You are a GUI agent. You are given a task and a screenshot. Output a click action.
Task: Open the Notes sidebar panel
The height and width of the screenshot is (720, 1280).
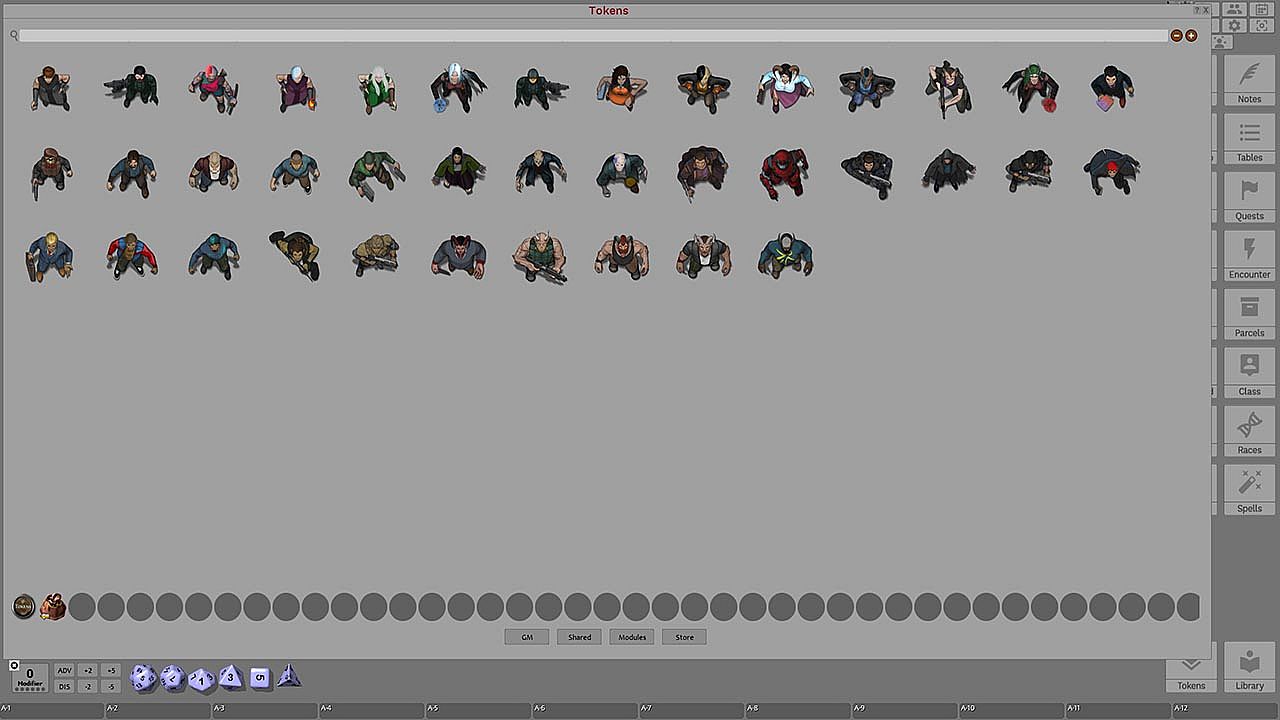[1249, 80]
